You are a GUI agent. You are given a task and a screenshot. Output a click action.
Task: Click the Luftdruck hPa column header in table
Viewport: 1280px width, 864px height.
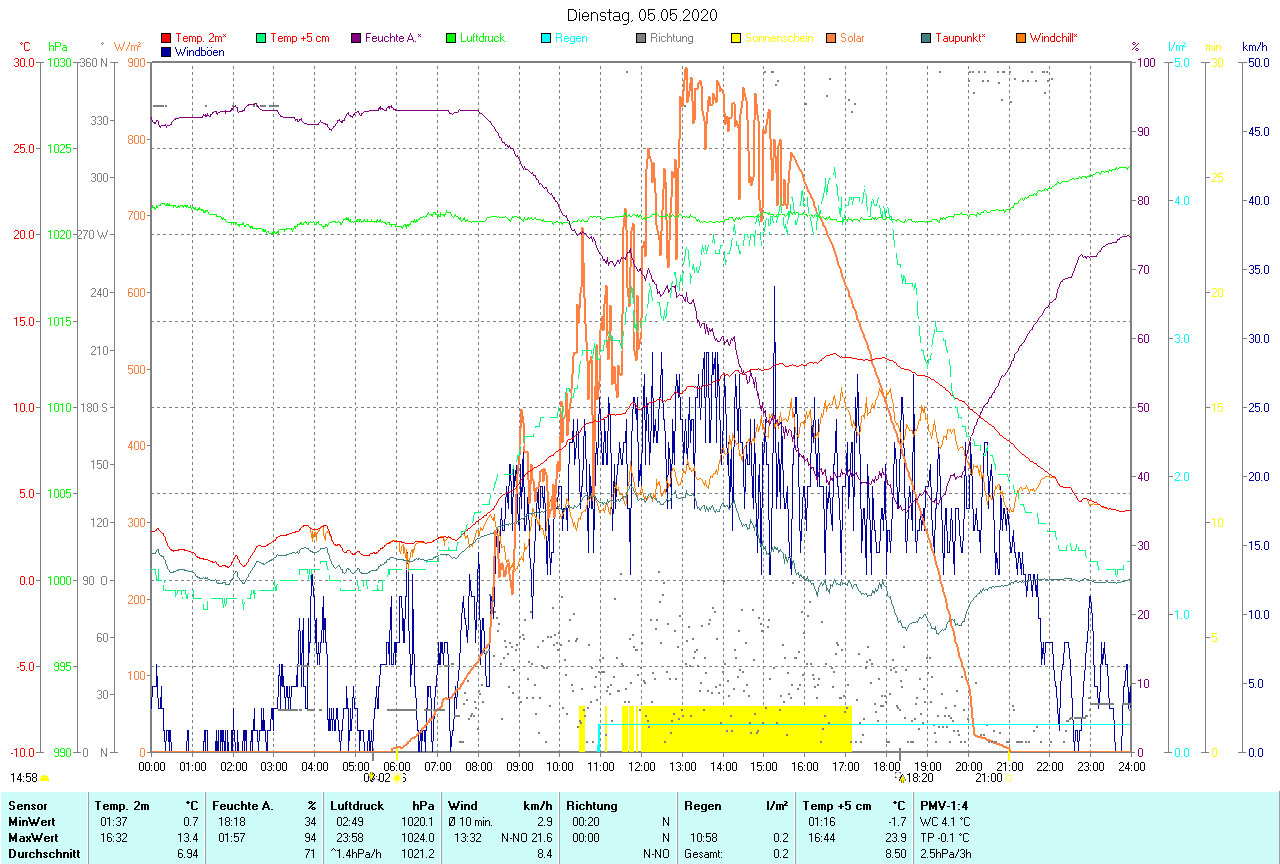(x=382, y=806)
